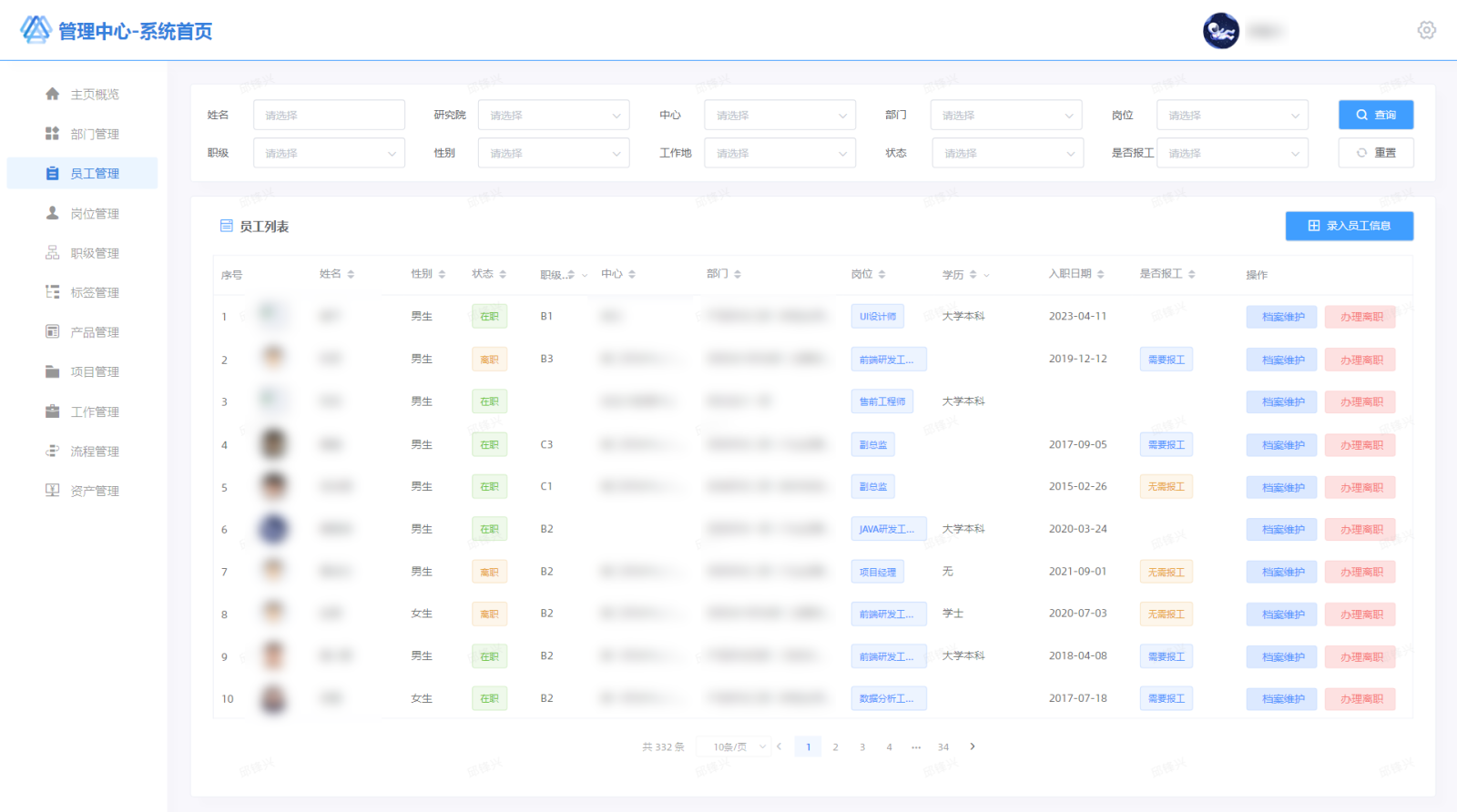Click the 项目管理 folder icon

[52, 371]
